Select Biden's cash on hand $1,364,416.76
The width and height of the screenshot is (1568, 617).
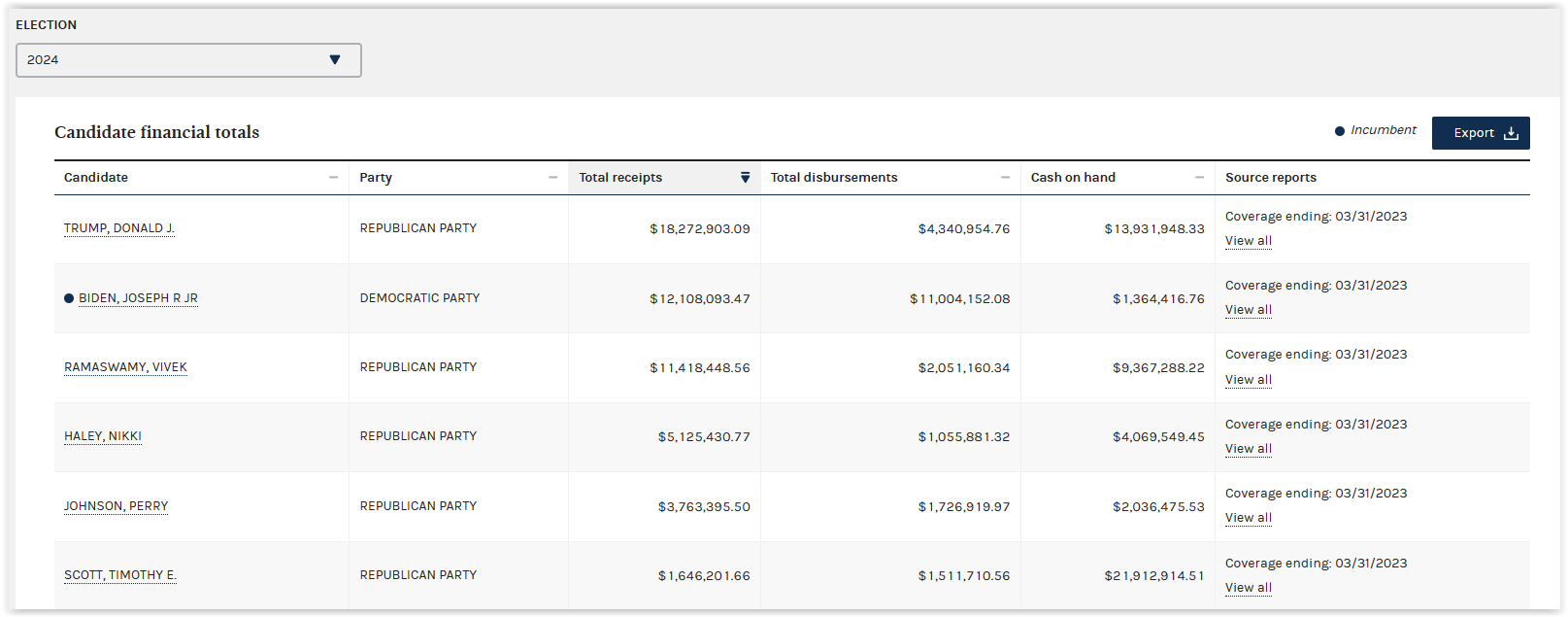click(x=1158, y=299)
